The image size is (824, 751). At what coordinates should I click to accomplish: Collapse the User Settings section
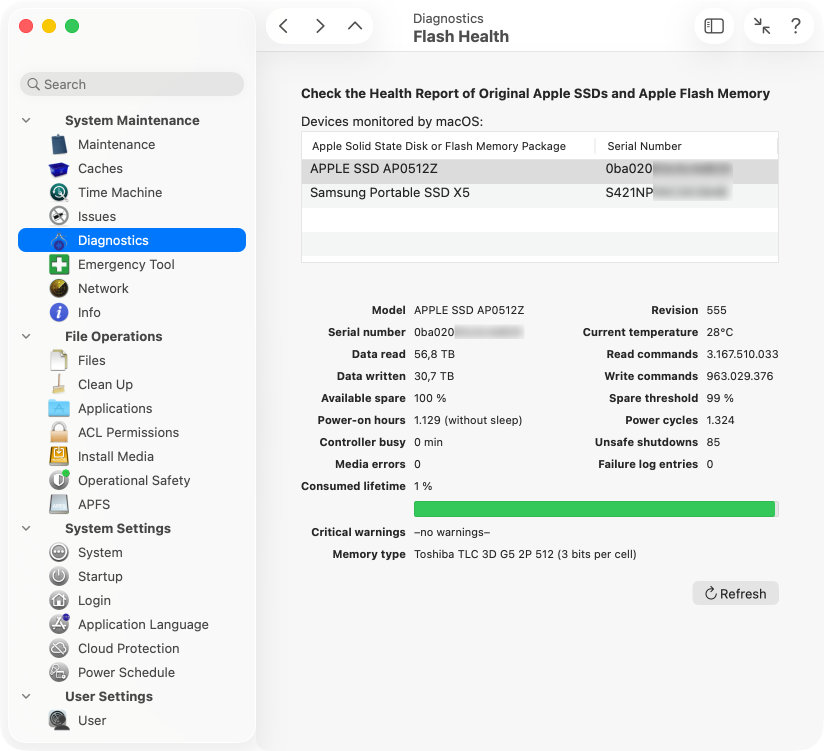click(26, 696)
